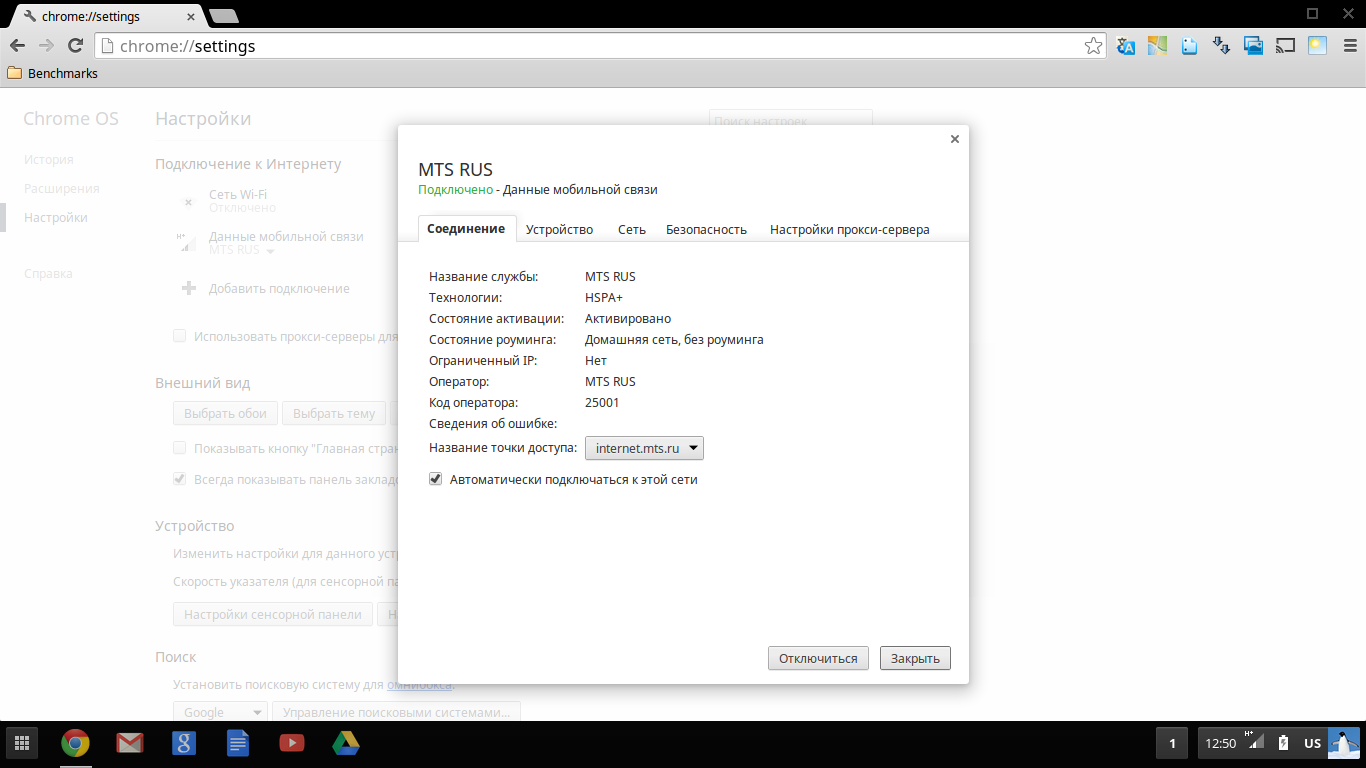Click the Benchmarks bookmark folder
The width and height of the screenshot is (1366, 768).
pos(52,73)
